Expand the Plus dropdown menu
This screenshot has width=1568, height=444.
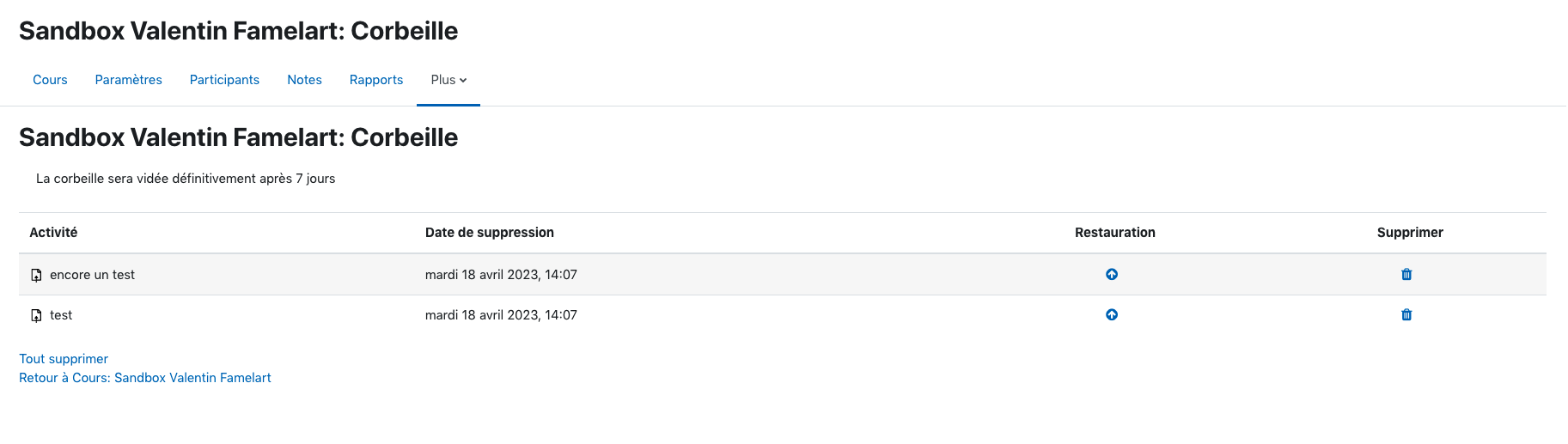[448, 80]
